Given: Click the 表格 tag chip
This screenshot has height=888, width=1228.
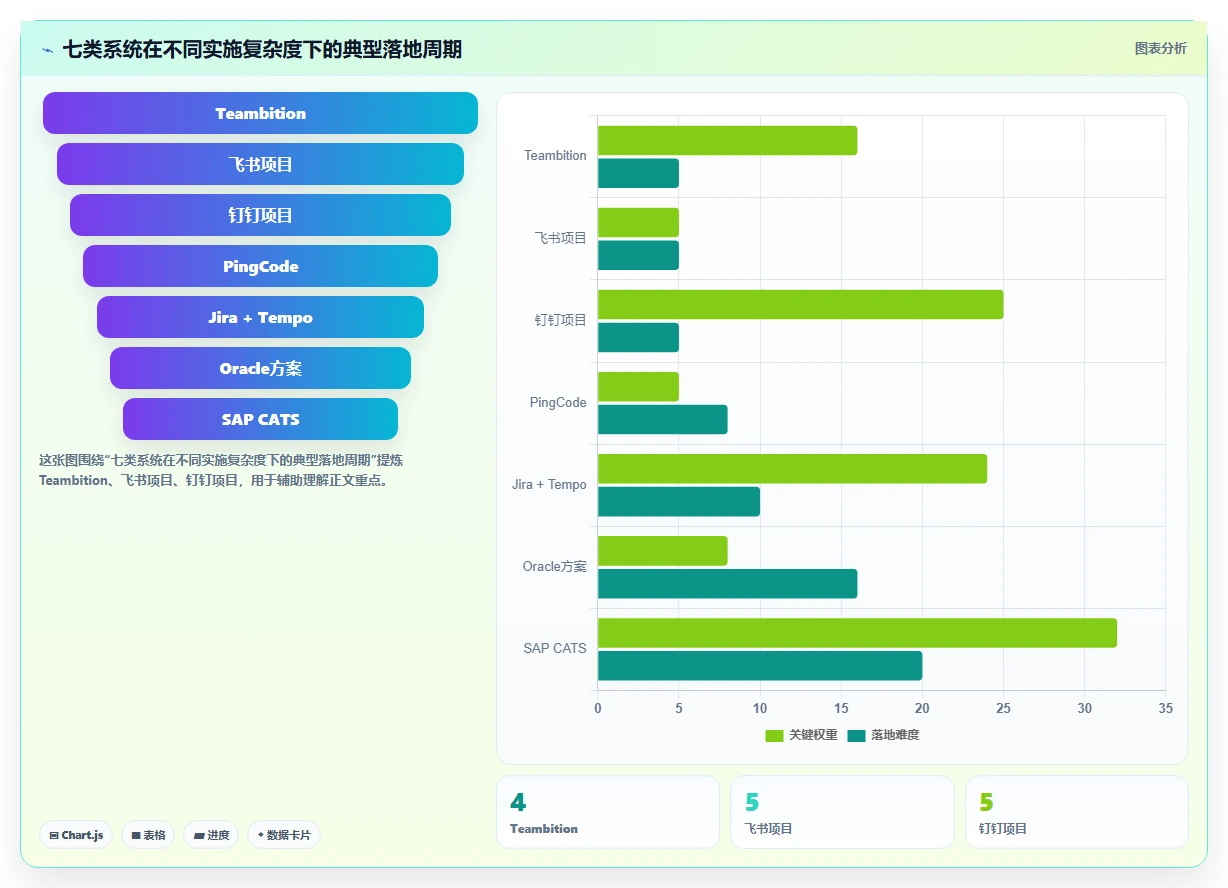Looking at the screenshot, I should coord(148,835).
